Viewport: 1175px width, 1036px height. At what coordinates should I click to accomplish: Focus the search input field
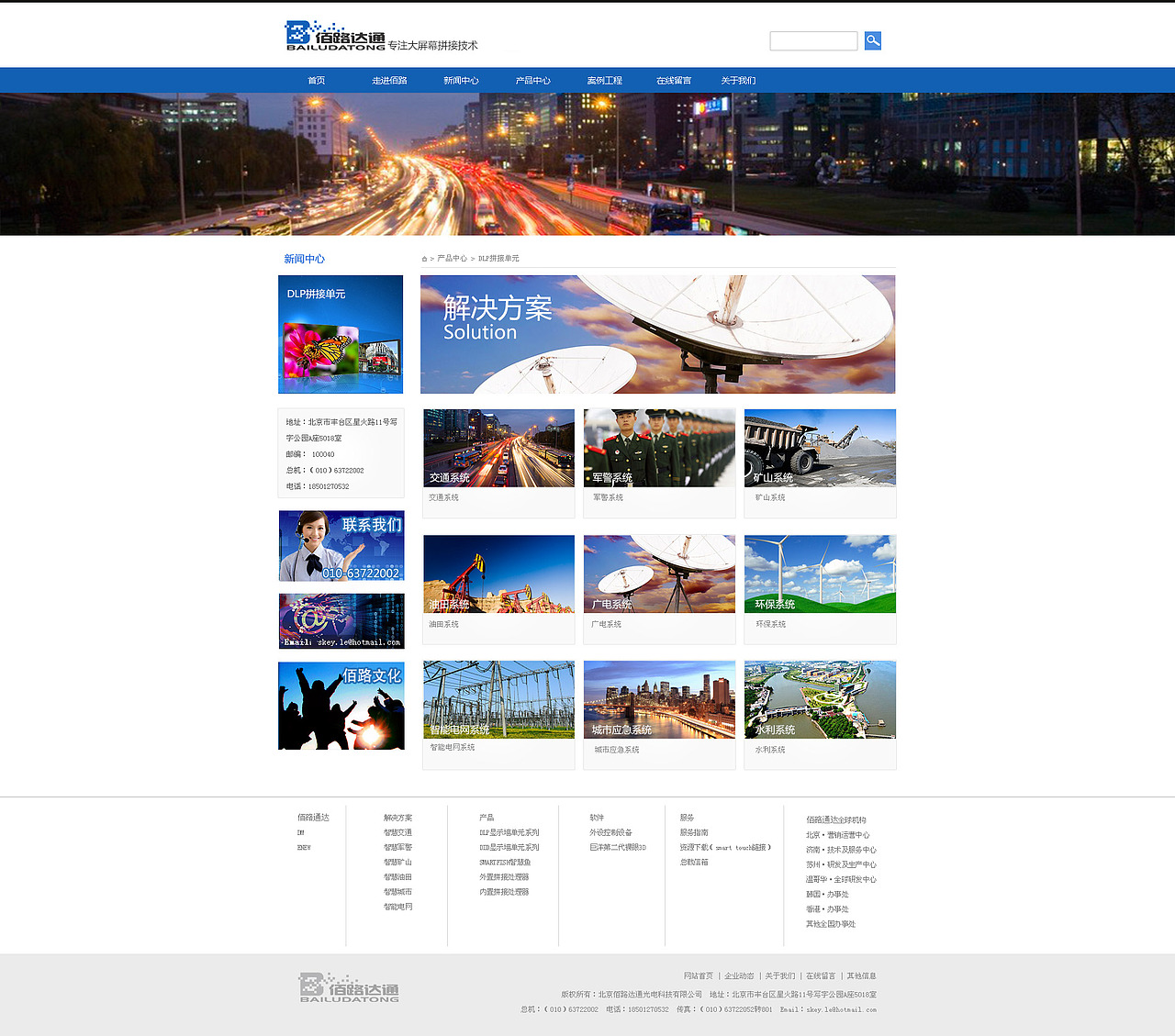click(813, 40)
